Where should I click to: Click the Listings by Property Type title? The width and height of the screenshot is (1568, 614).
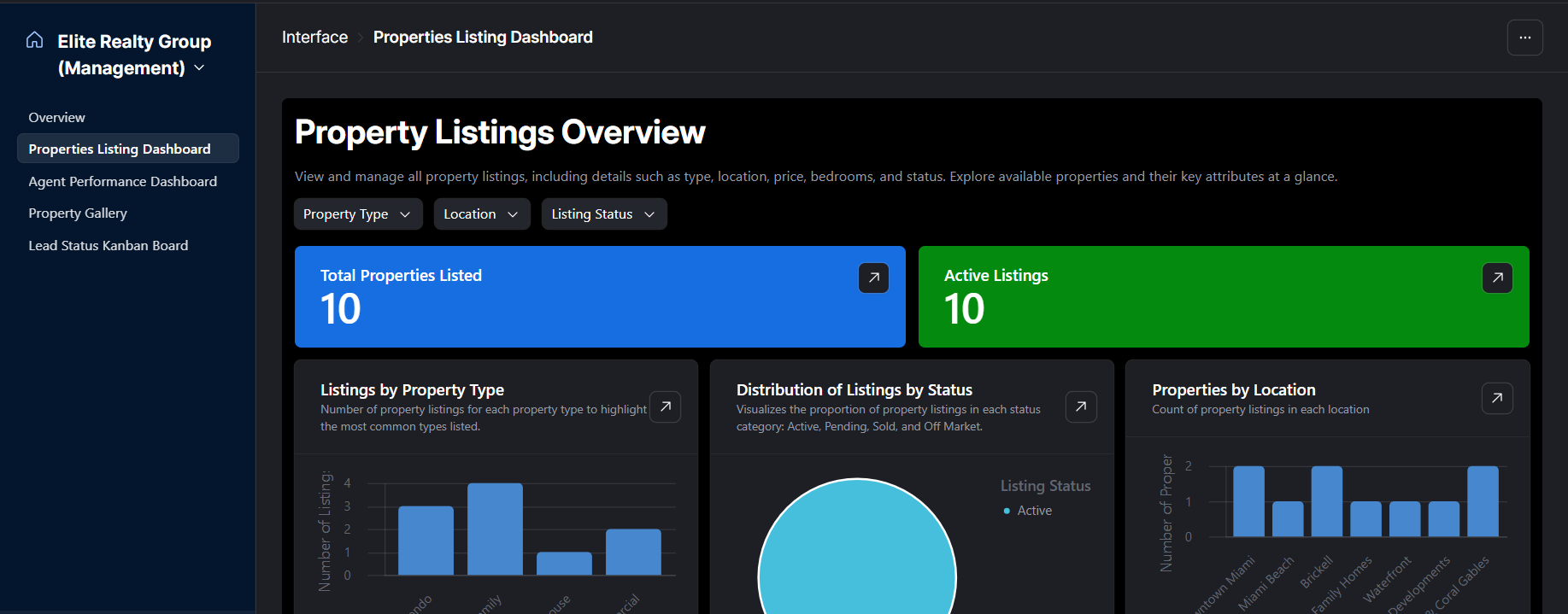click(412, 390)
